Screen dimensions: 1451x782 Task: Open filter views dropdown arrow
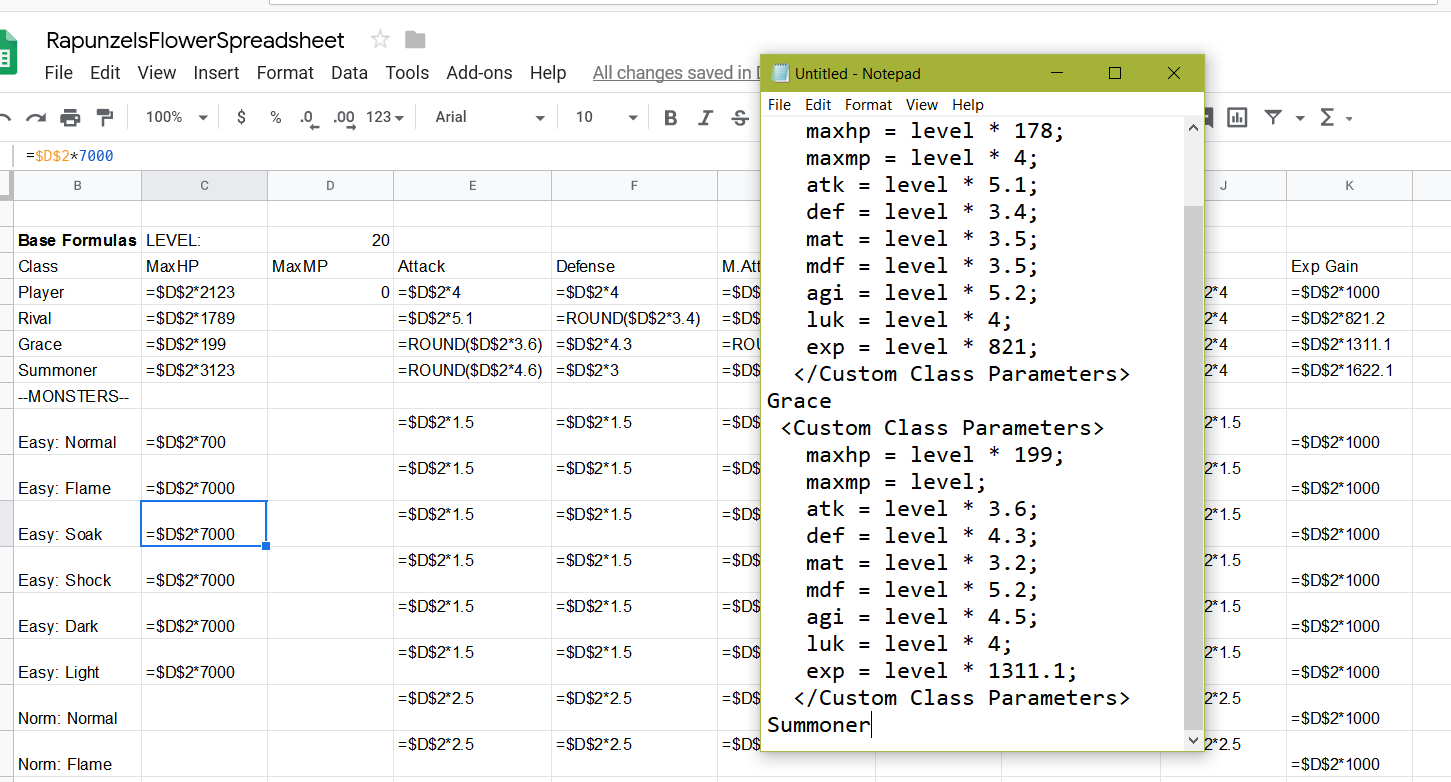[x=1299, y=118]
